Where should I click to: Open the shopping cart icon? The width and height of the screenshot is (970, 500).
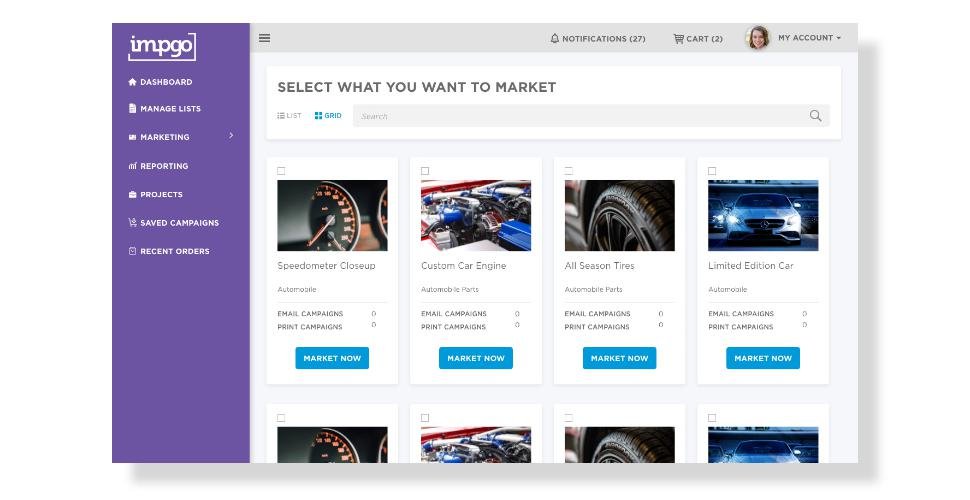pos(679,38)
